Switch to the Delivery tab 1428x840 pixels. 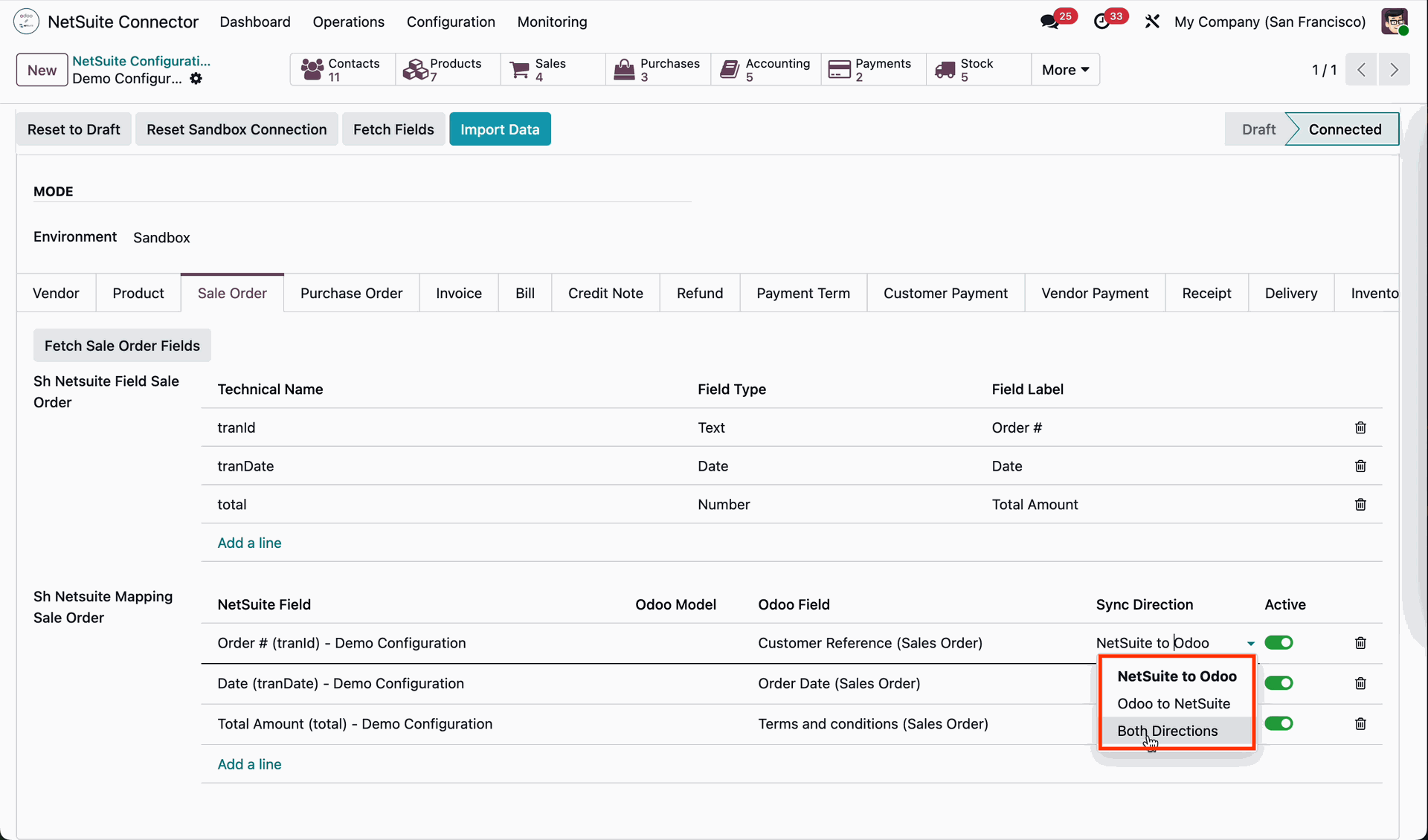coord(1291,293)
